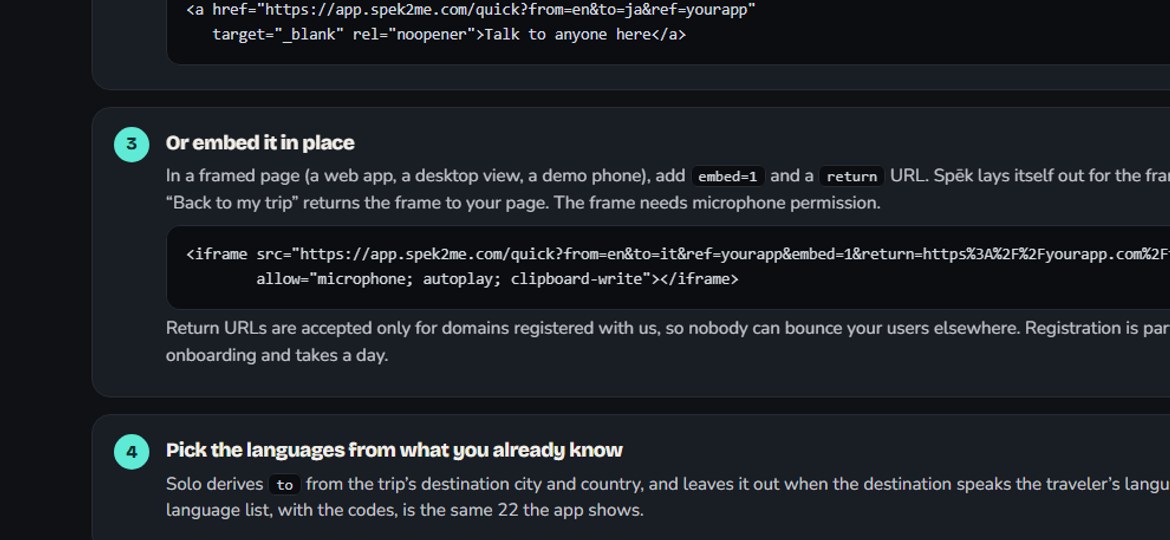Click the allow="microphone; autoplay; clipboard-write" code line
This screenshot has width=1170, height=540.
497,279
